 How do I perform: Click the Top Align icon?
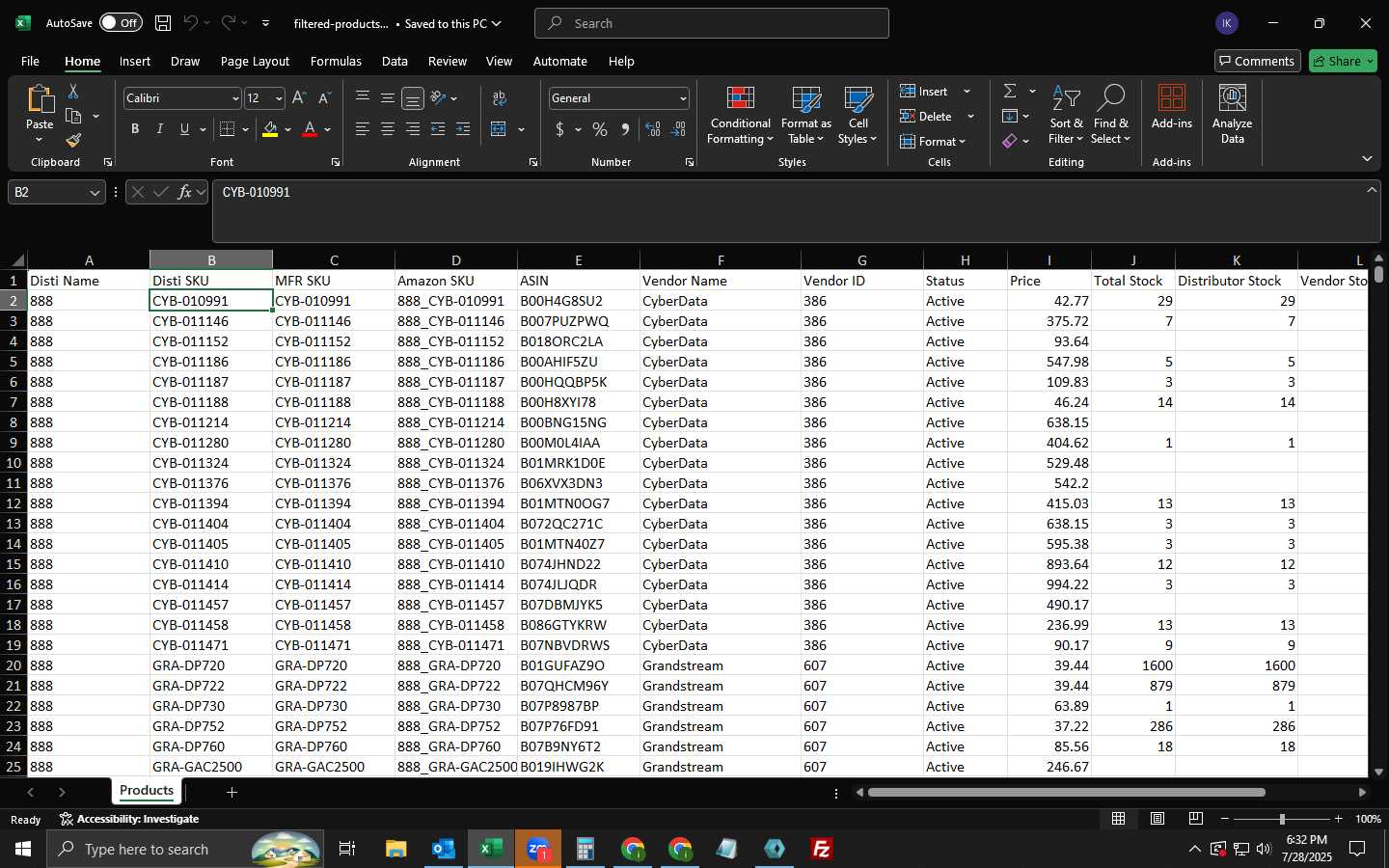pyautogui.click(x=363, y=97)
